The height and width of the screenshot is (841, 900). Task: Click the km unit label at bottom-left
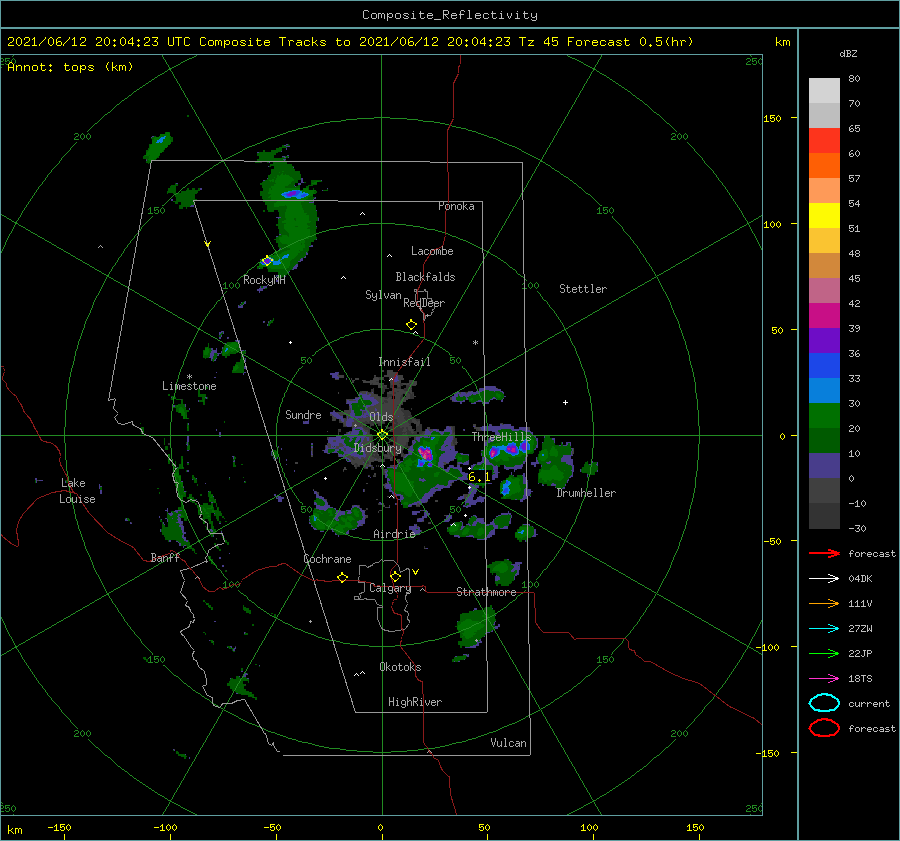point(14,830)
